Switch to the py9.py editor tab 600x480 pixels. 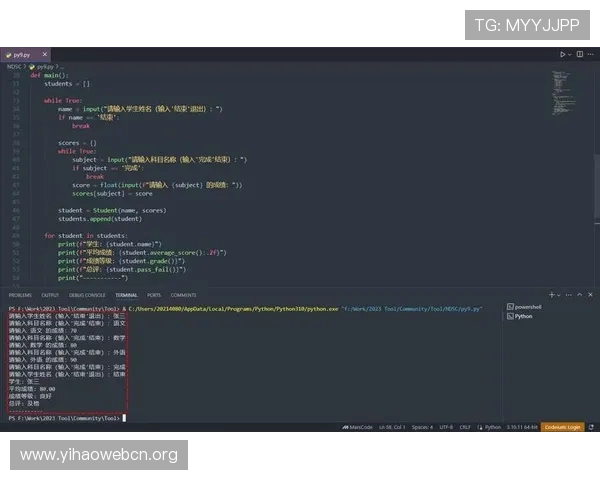coord(21,54)
